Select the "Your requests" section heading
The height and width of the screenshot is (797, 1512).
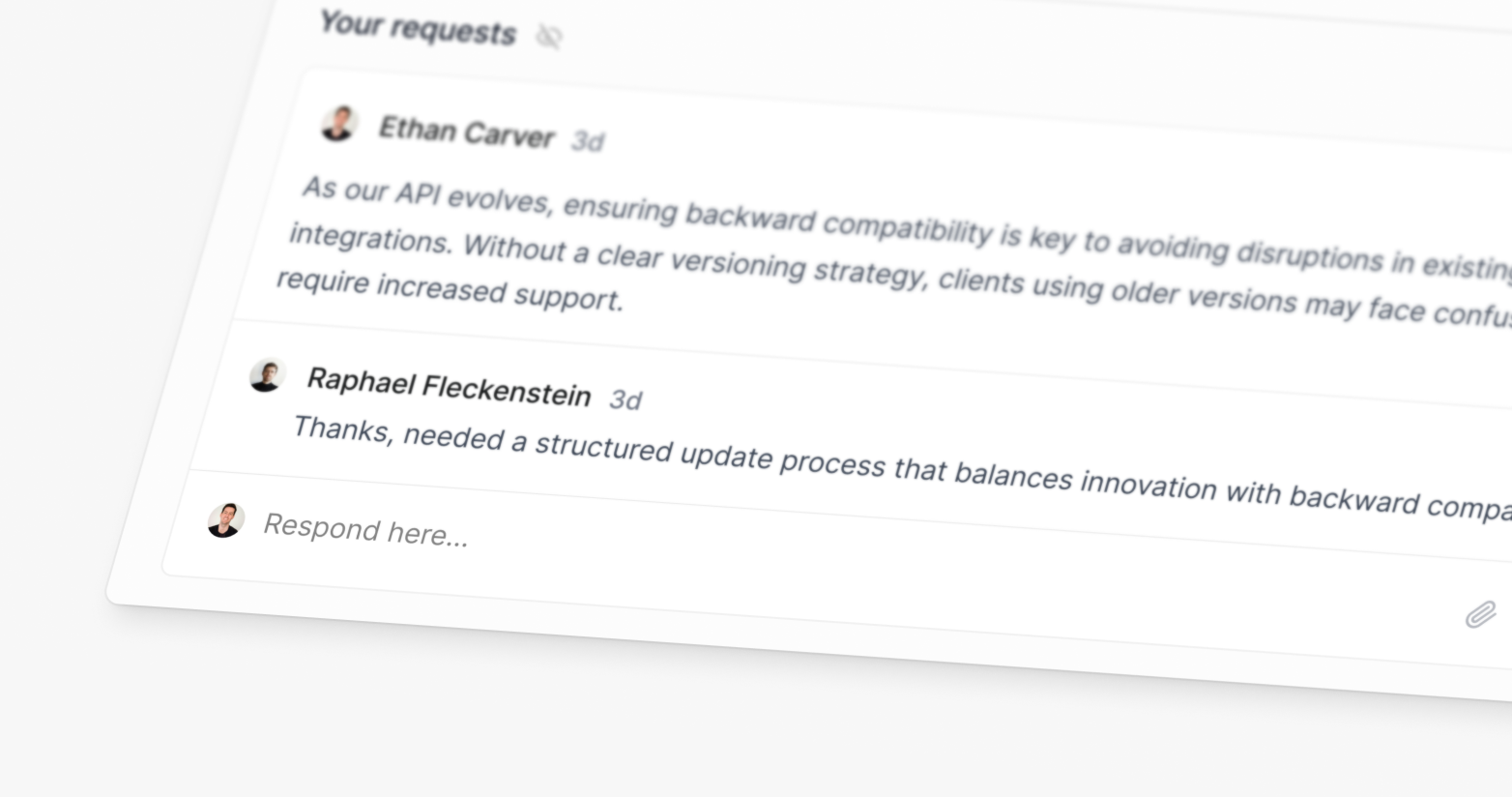click(x=418, y=28)
